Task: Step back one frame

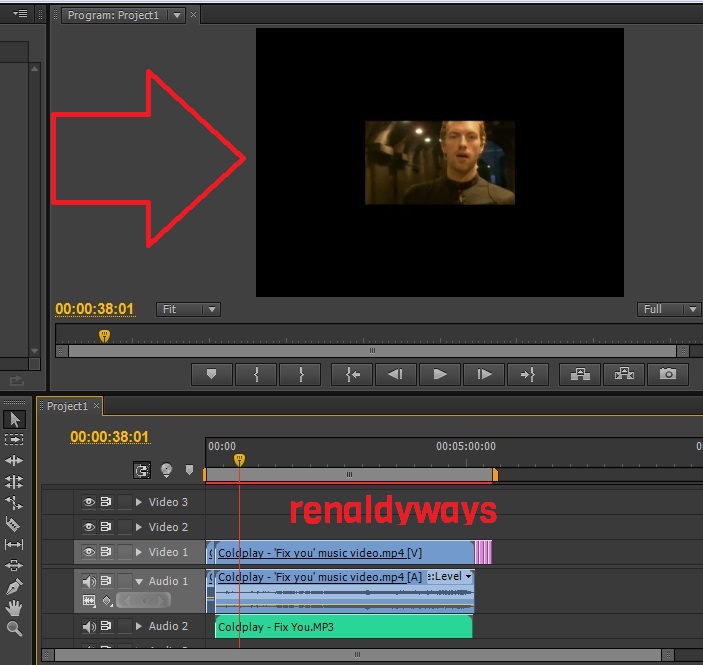Action: pyautogui.click(x=395, y=374)
